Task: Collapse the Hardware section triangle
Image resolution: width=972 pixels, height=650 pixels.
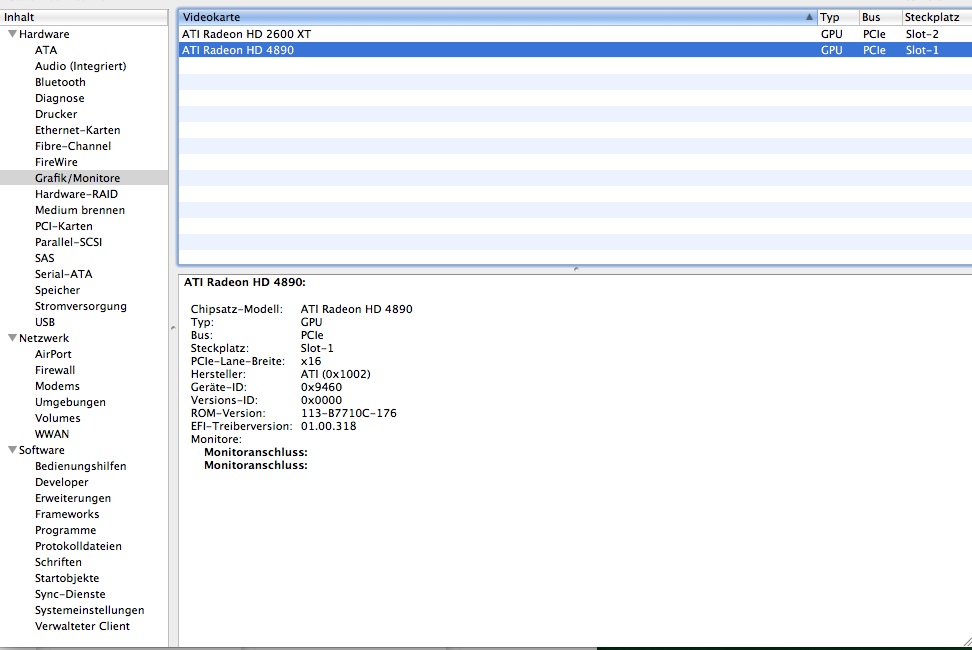Action: pyautogui.click(x=12, y=33)
